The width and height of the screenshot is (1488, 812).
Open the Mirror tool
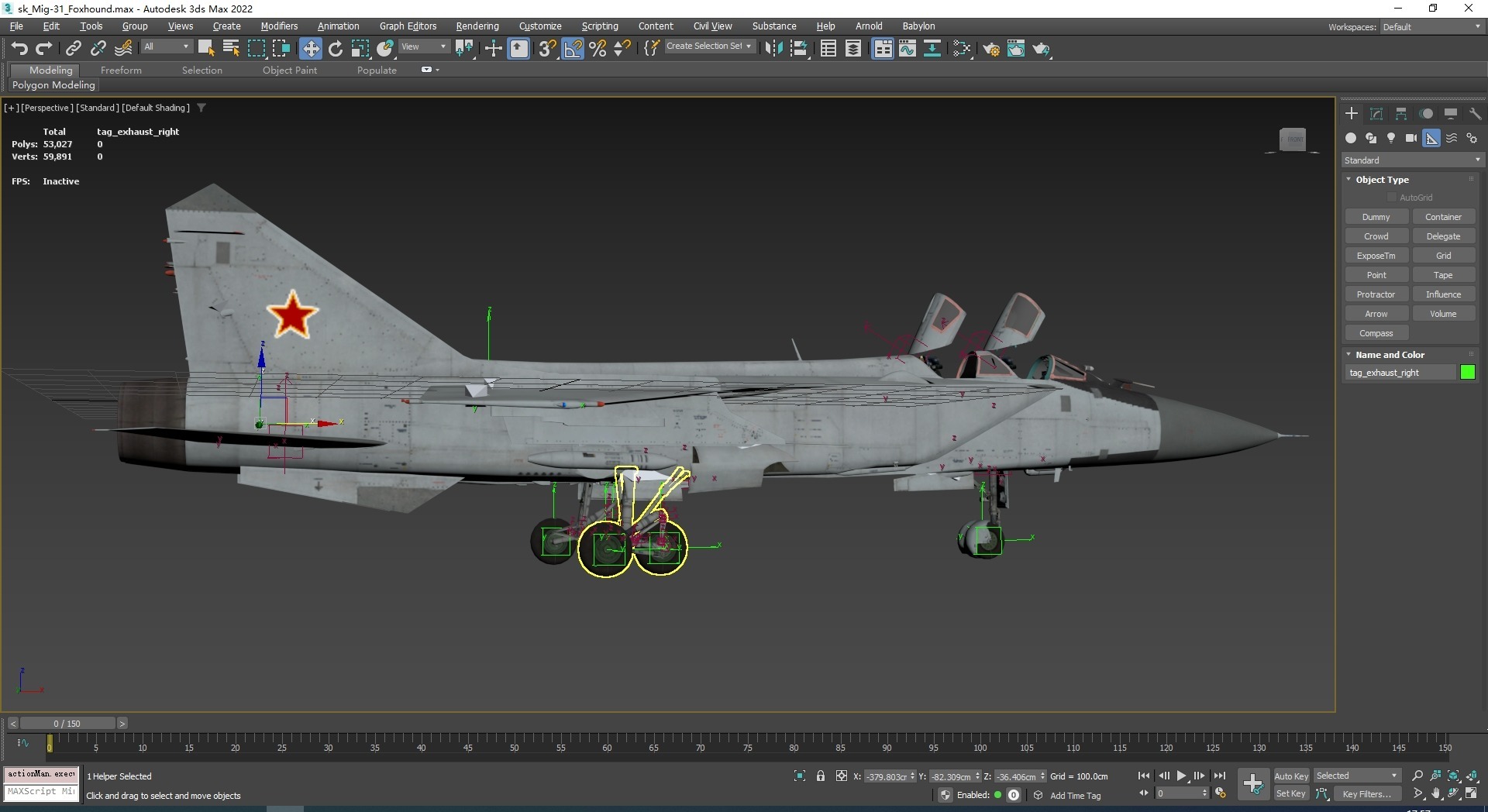(x=773, y=49)
